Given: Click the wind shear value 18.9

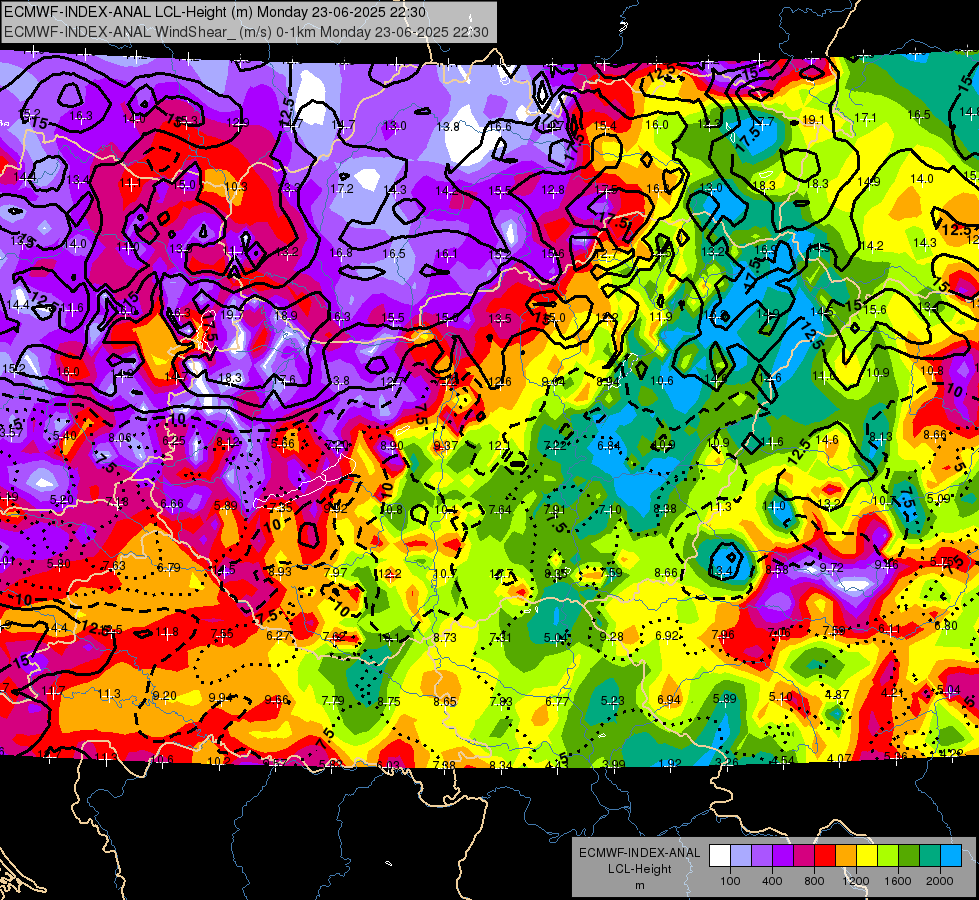Looking at the screenshot, I should [285, 315].
